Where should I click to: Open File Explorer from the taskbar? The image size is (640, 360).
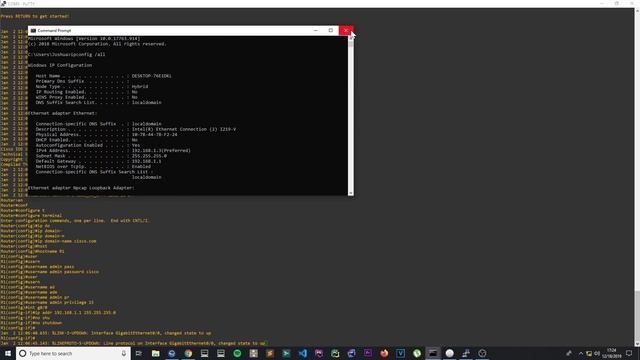click(156, 353)
